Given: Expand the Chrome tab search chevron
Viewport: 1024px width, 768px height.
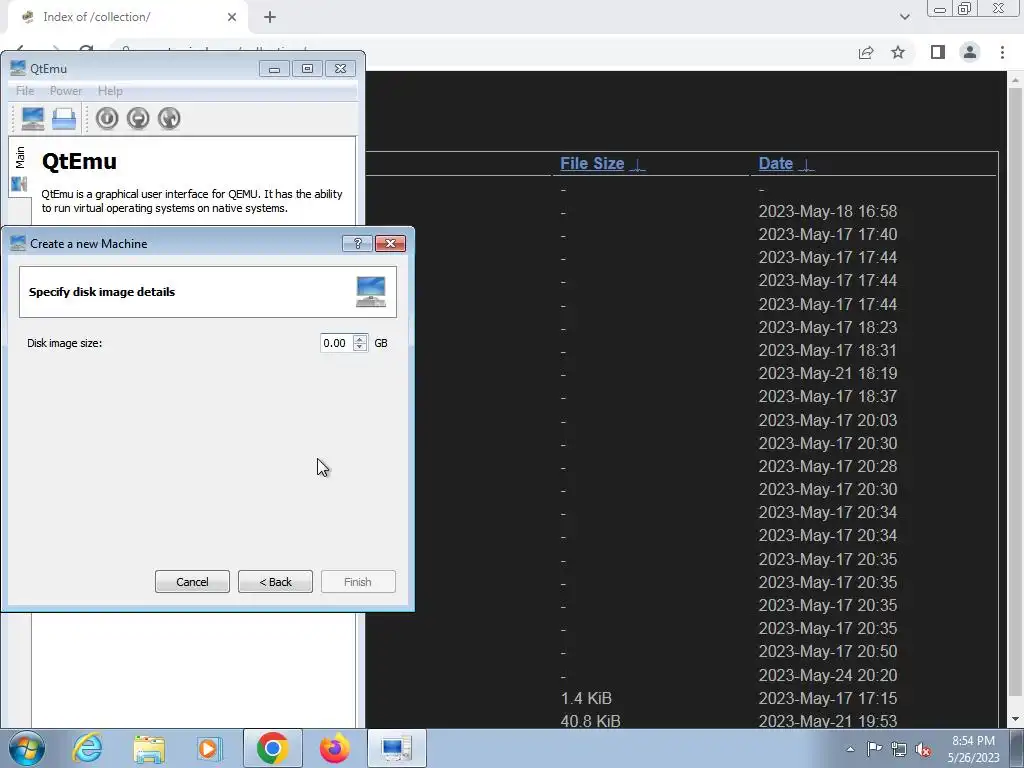Looking at the screenshot, I should (x=904, y=17).
